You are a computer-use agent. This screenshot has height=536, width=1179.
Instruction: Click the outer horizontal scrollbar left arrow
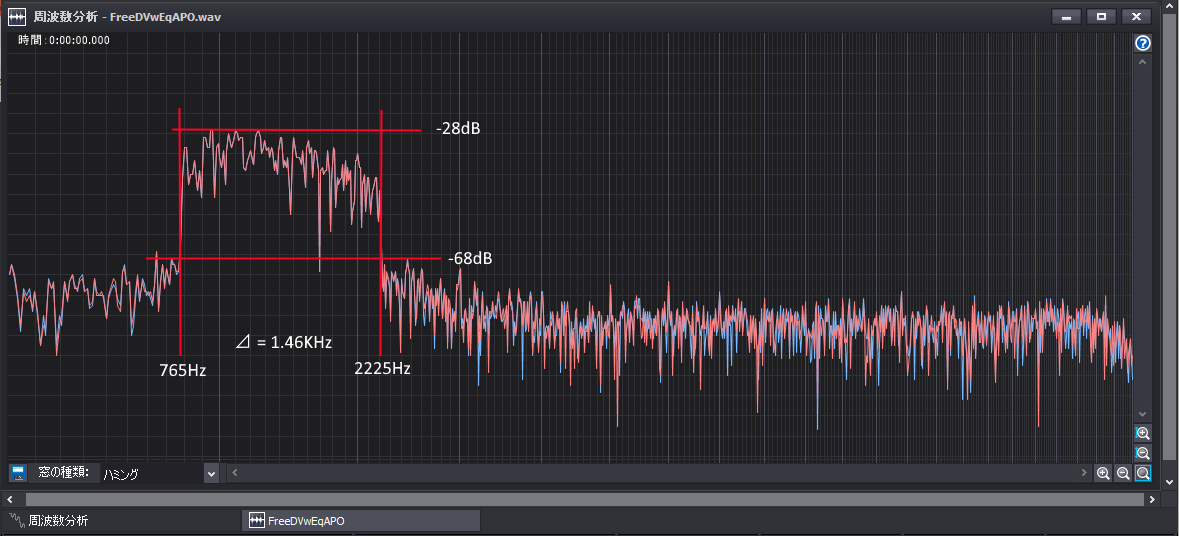click(x=11, y=499)
